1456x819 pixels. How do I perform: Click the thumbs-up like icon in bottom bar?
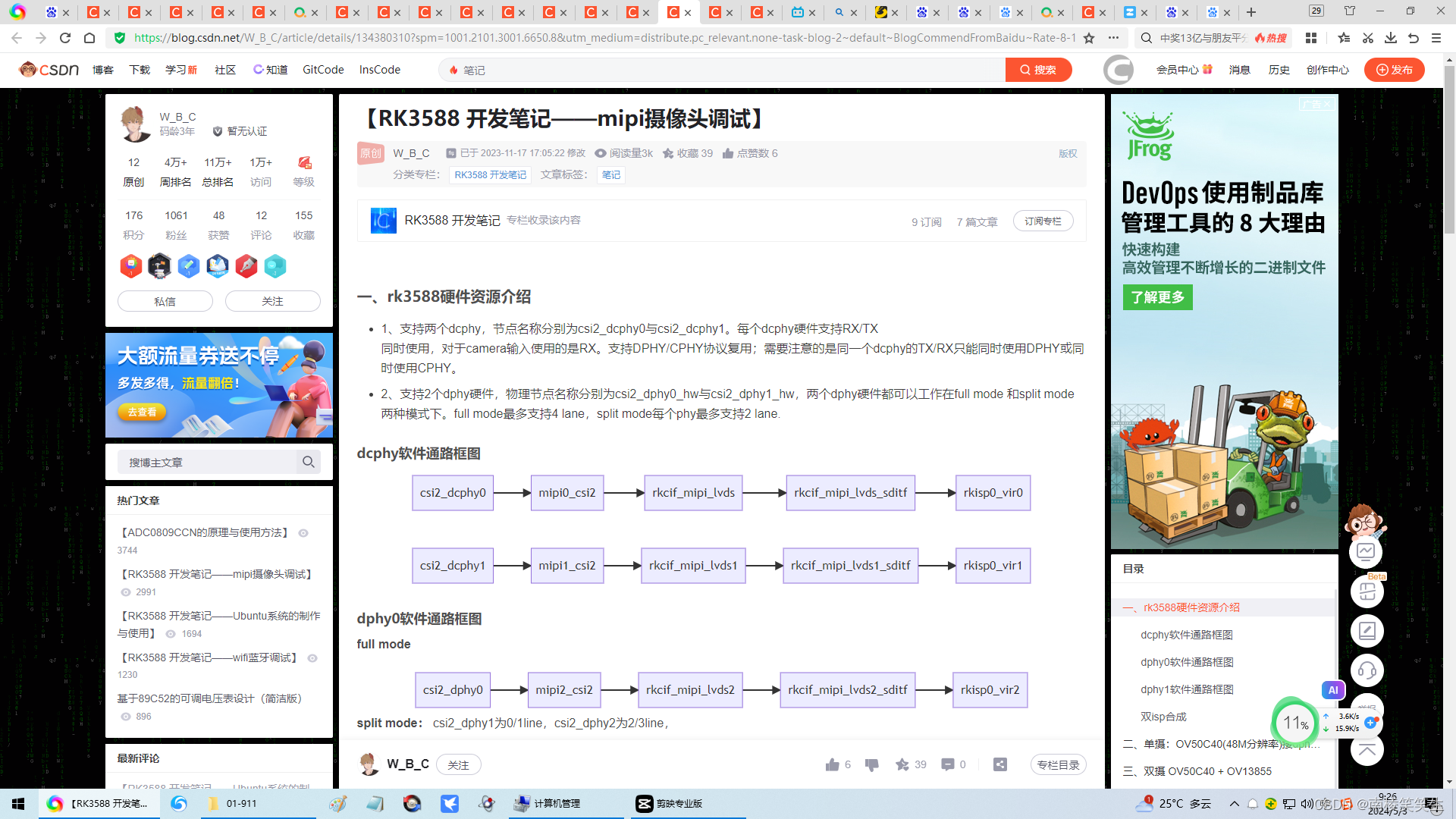coord(832,764)
